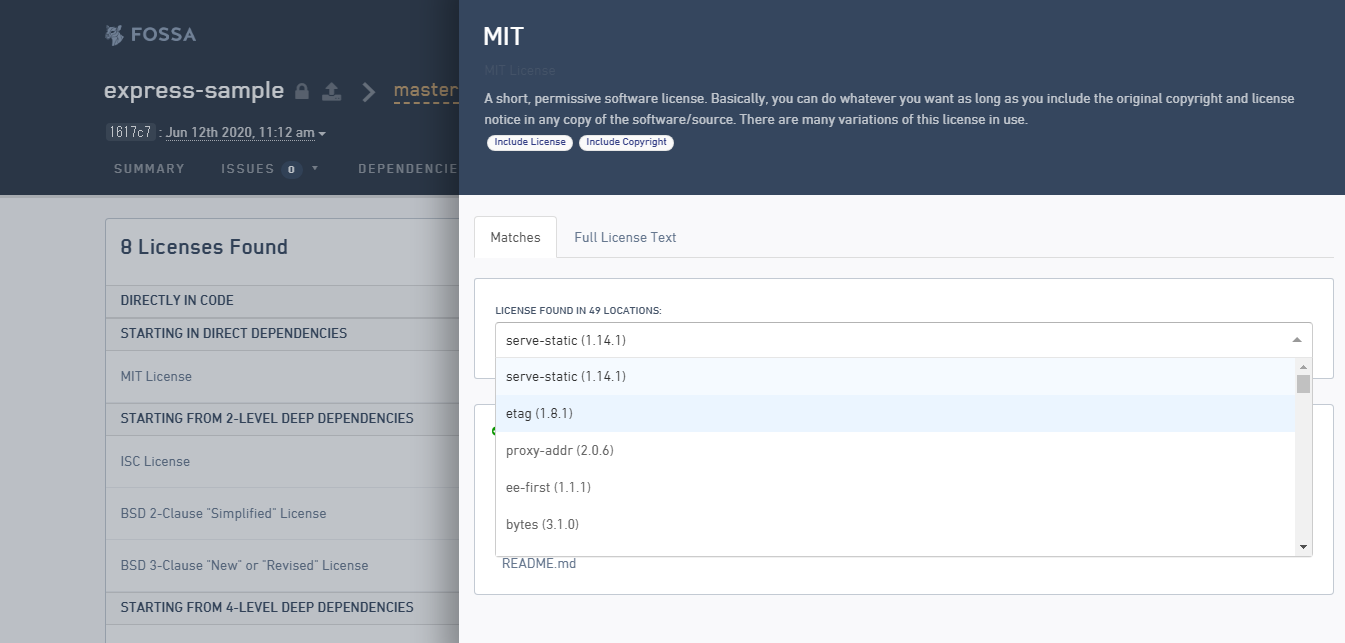Click the Include Copyright tag
This screenshot has height=643, width=1345.
pos(626,142)
